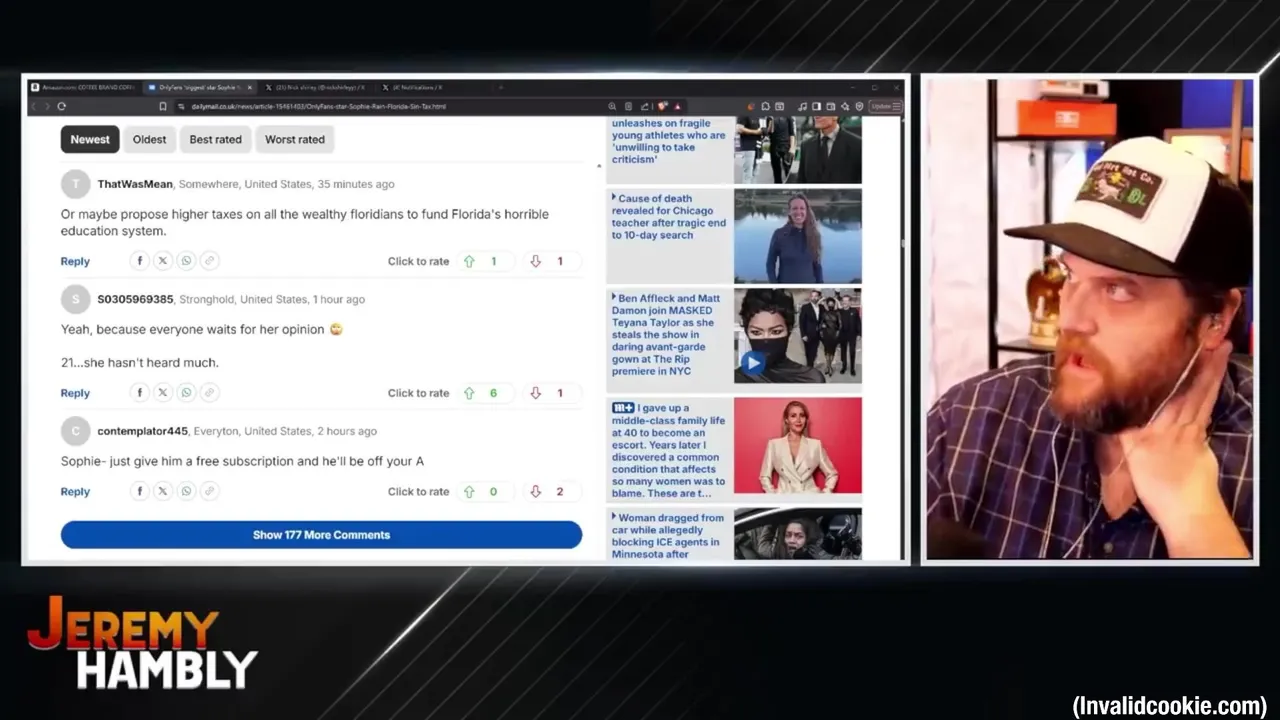The height and width of the screenshot is (720, 1280).
Task: Reply to ThatWasMean's comment
Action: 75,261
